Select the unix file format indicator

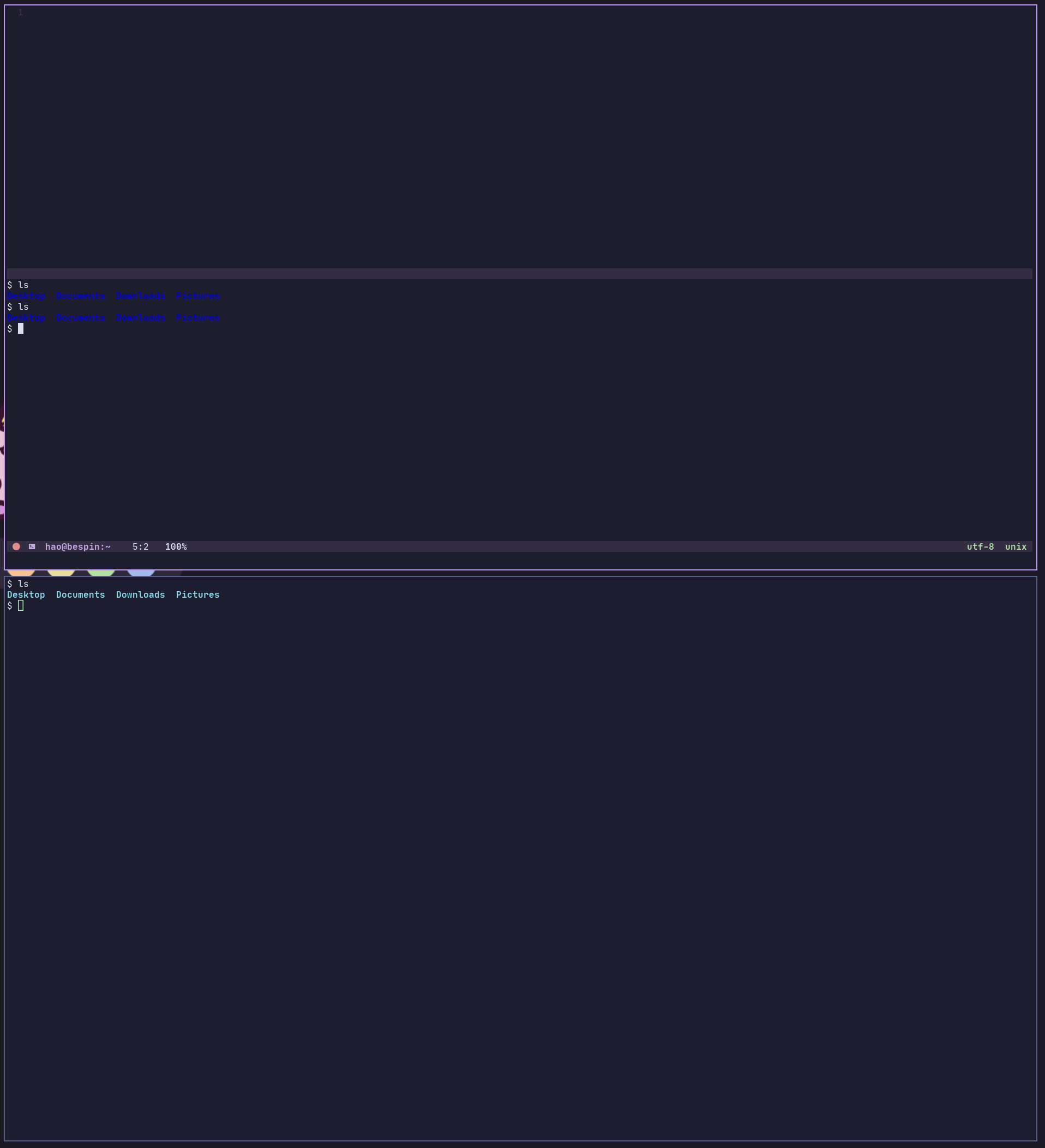(x=1016, y=546)
